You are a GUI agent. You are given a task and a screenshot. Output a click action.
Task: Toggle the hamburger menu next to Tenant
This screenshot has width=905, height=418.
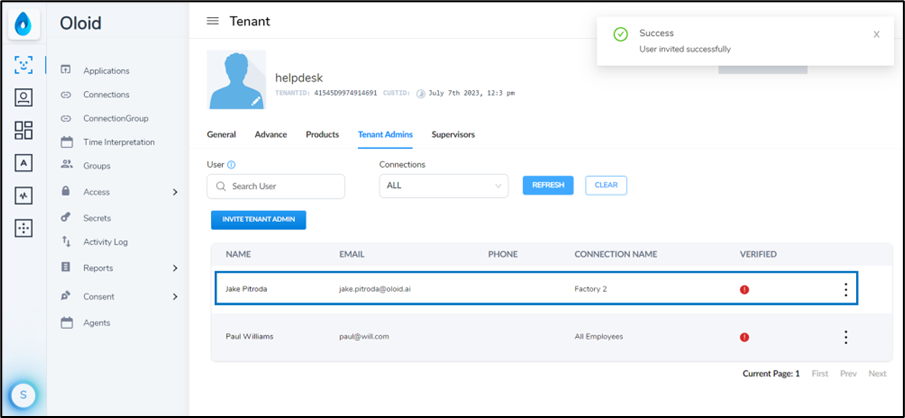point(213,21)
